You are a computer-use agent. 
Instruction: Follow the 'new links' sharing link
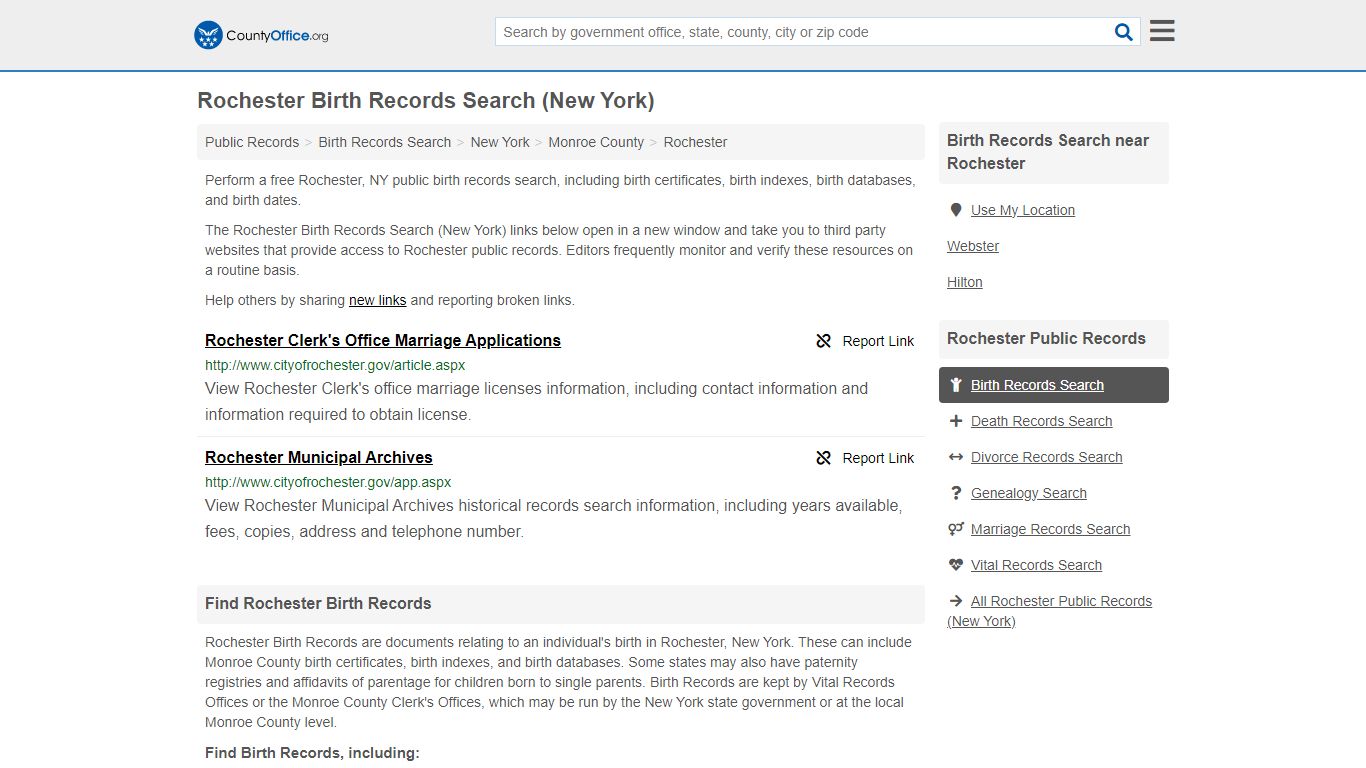(378, 300)
